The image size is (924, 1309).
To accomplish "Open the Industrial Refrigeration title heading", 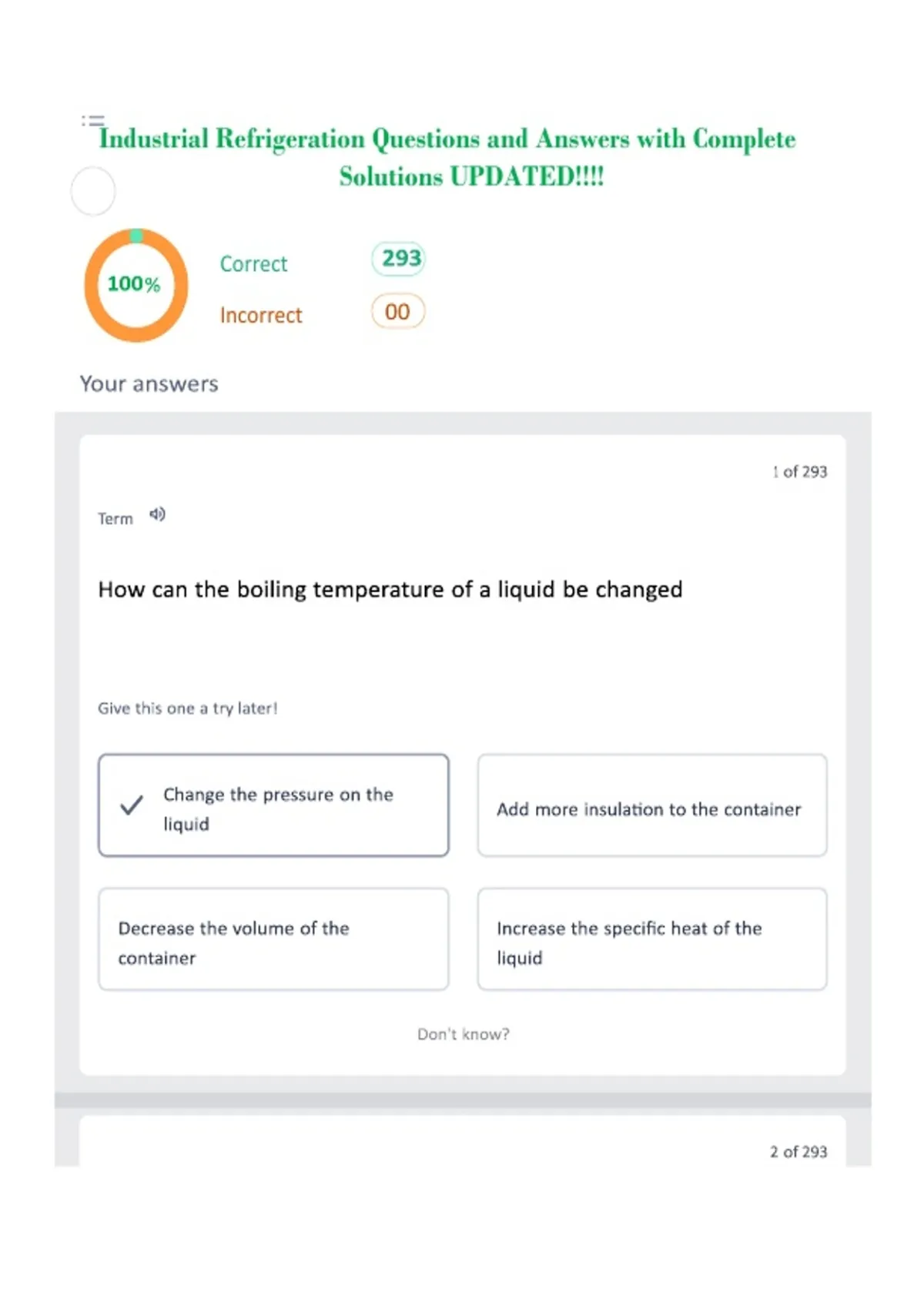I will tap(447, 157).
